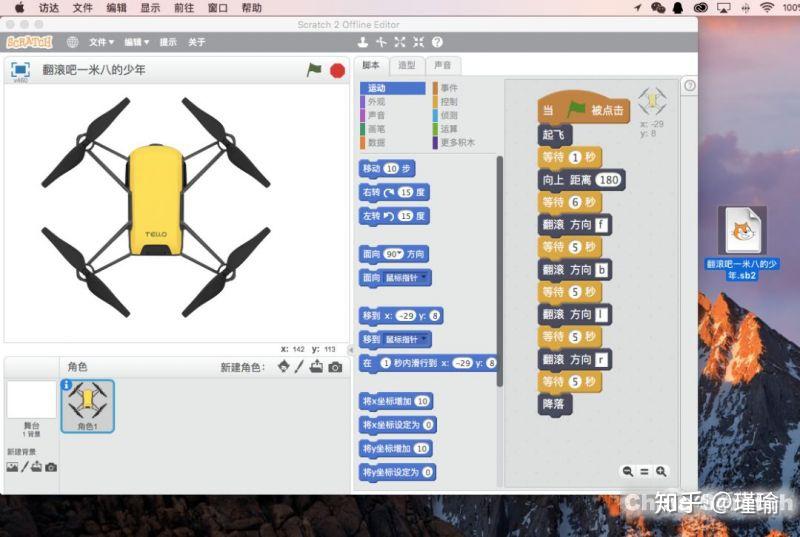Click the 降落 block in the script
800x537 pixels.
click(555, 404)
